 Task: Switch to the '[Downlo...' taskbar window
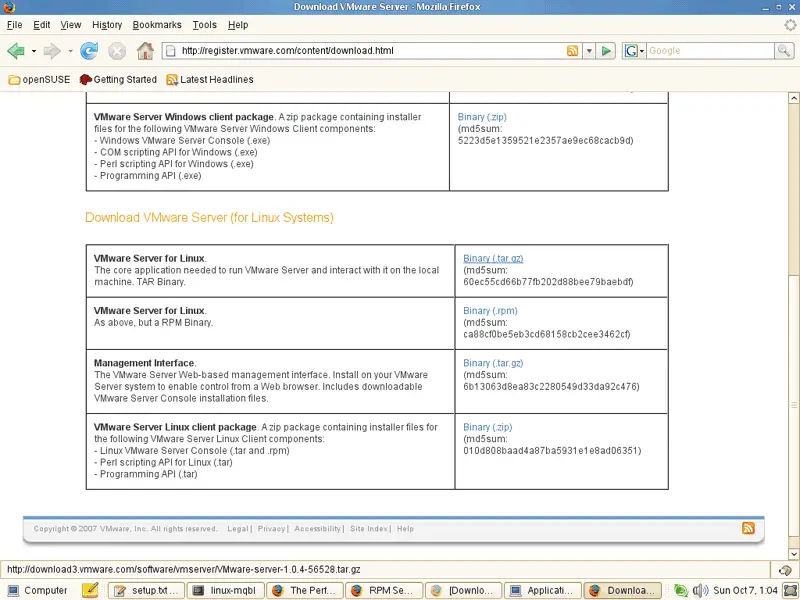pyautogui.click(x=463, y=590)
